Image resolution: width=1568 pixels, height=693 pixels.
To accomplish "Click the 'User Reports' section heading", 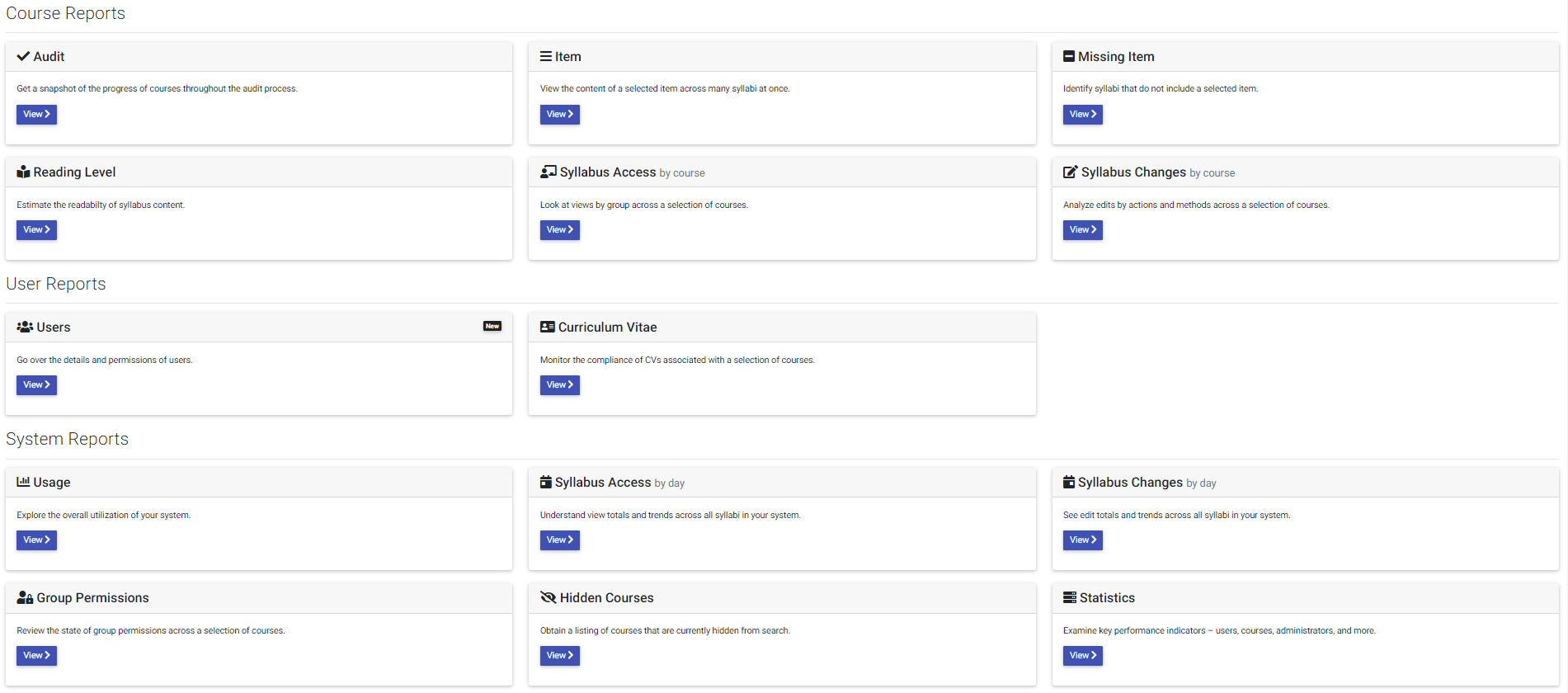I will pyautogui.click(x=56, y=284).
